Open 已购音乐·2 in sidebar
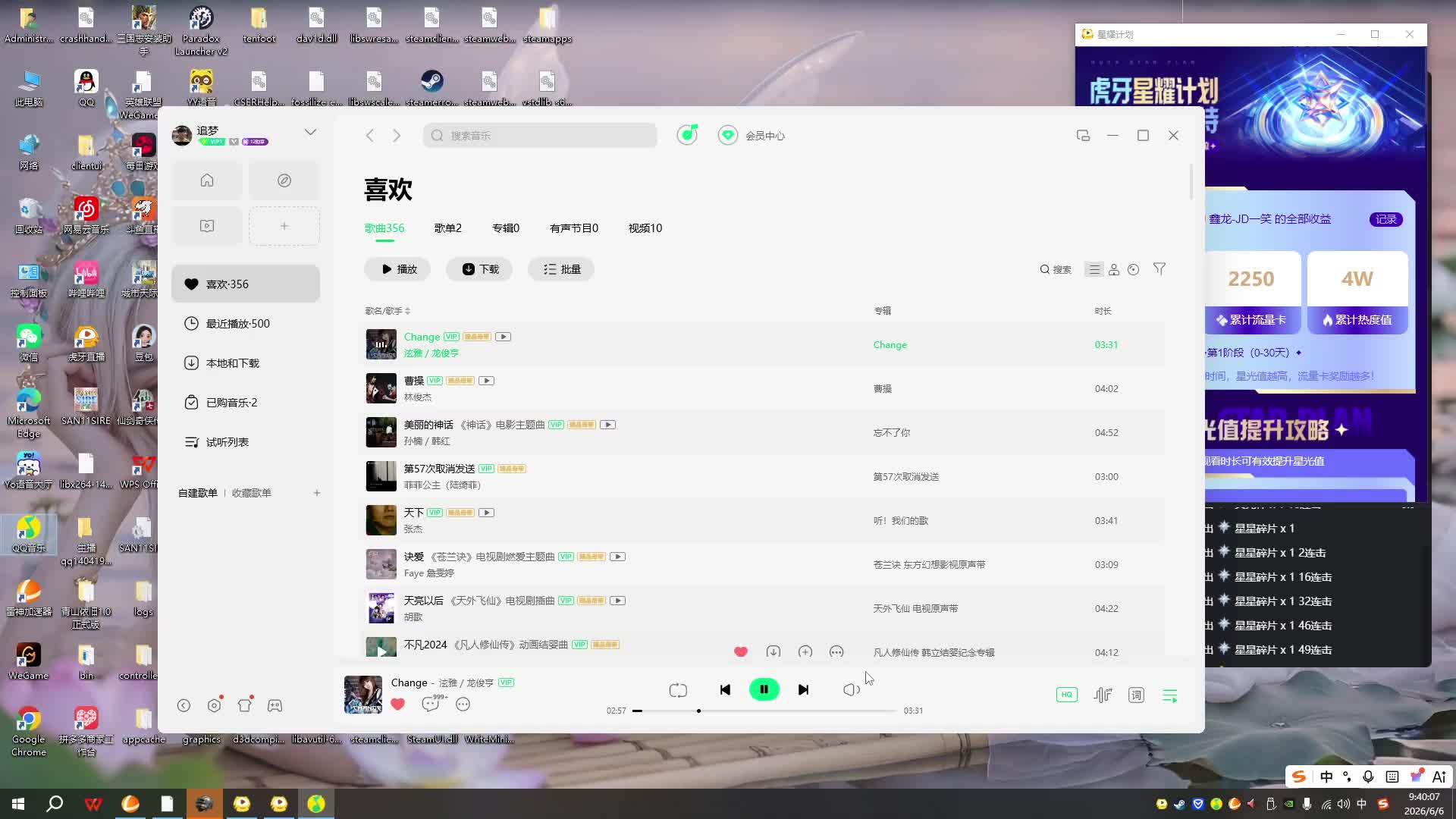Screen dimensions: 1456x819 click(x=246, y=403)
